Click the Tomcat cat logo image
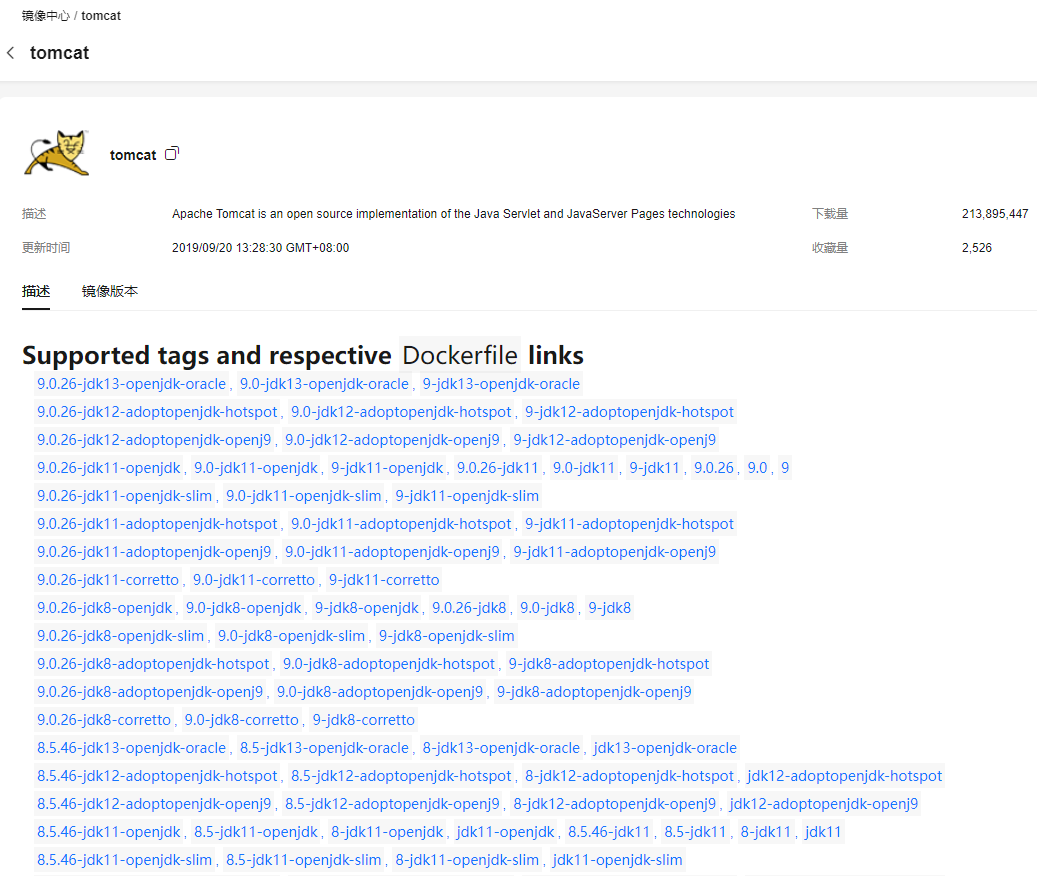 (x=57, y=153)
